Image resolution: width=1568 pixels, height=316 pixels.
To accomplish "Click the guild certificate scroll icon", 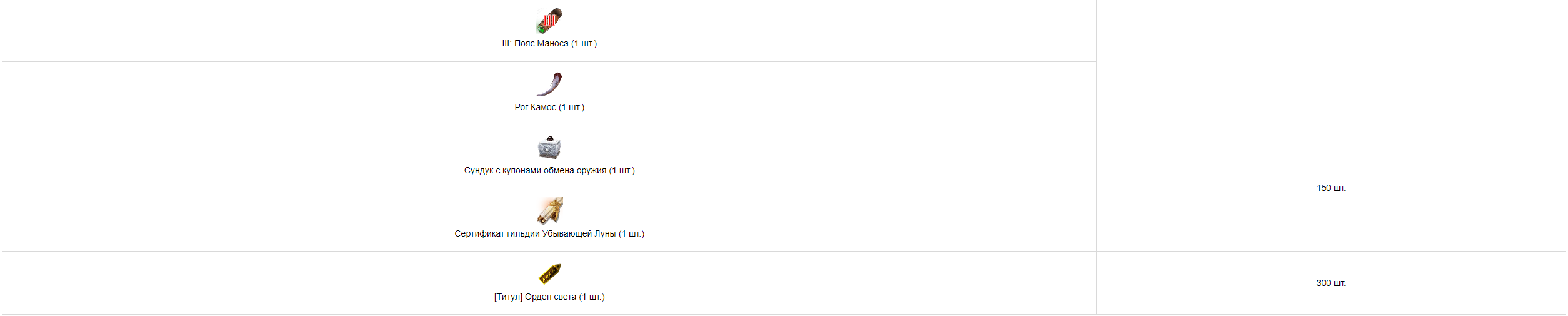I will (549, 211).
